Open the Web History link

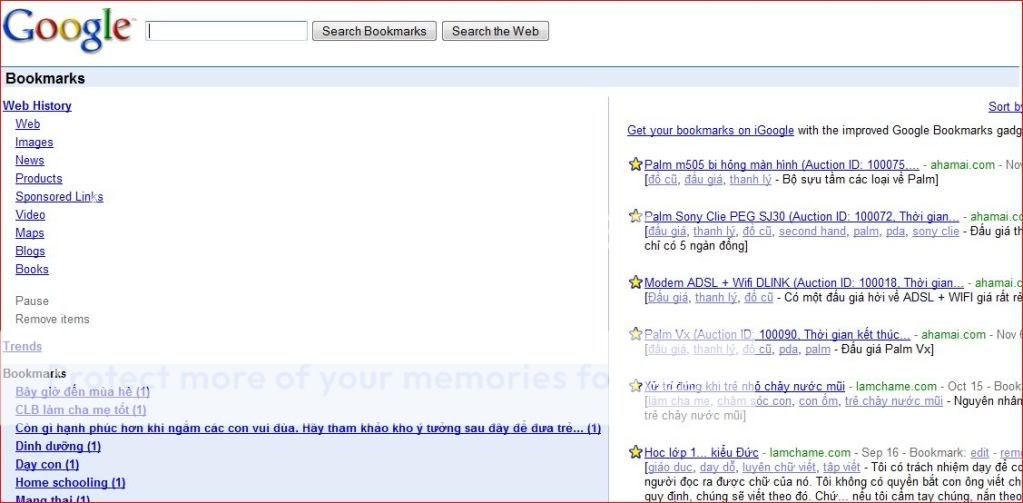tap(37, 106)
